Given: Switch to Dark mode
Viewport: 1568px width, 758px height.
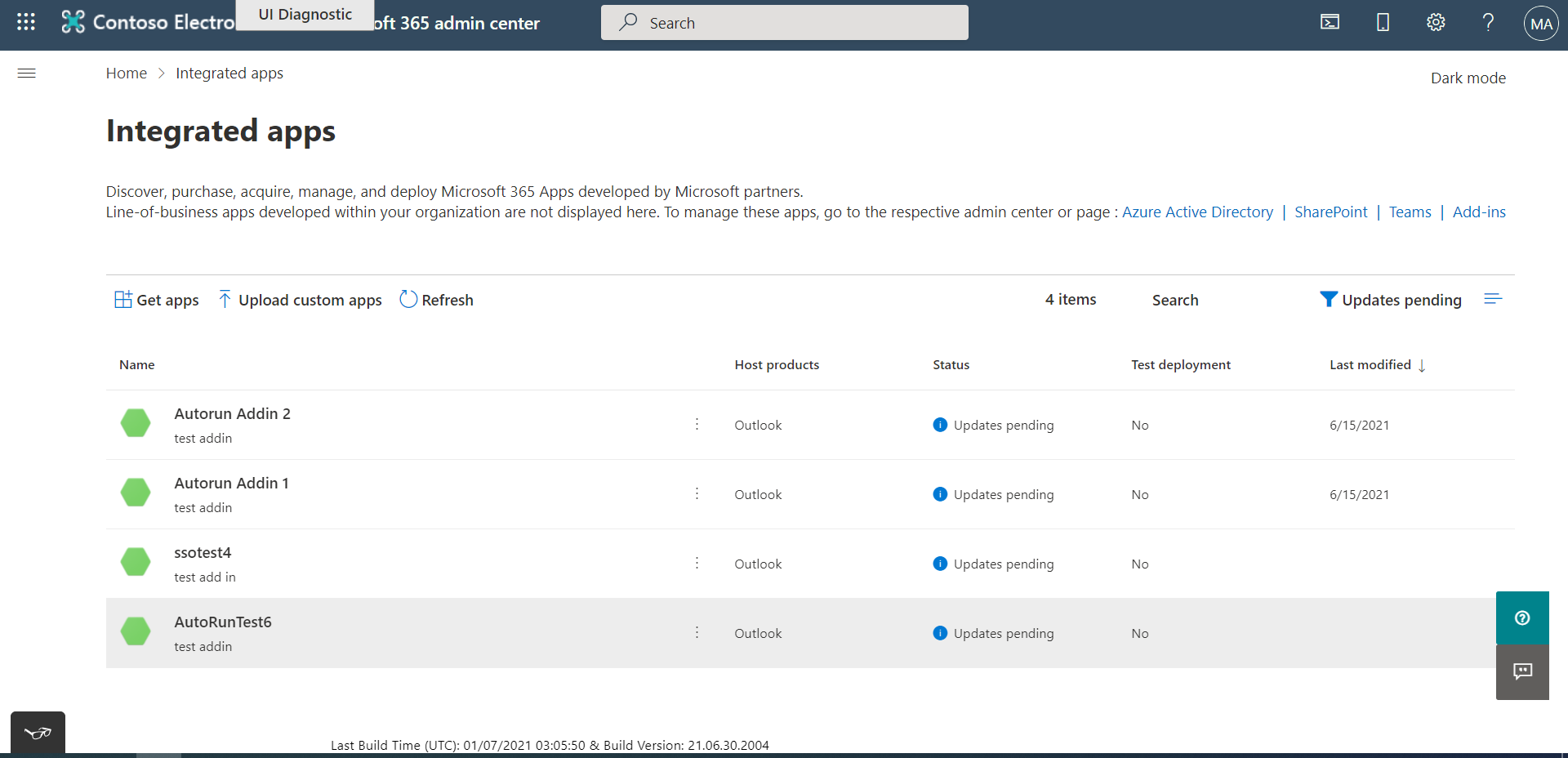Looking at the screenshot, I should (1468, 78).
